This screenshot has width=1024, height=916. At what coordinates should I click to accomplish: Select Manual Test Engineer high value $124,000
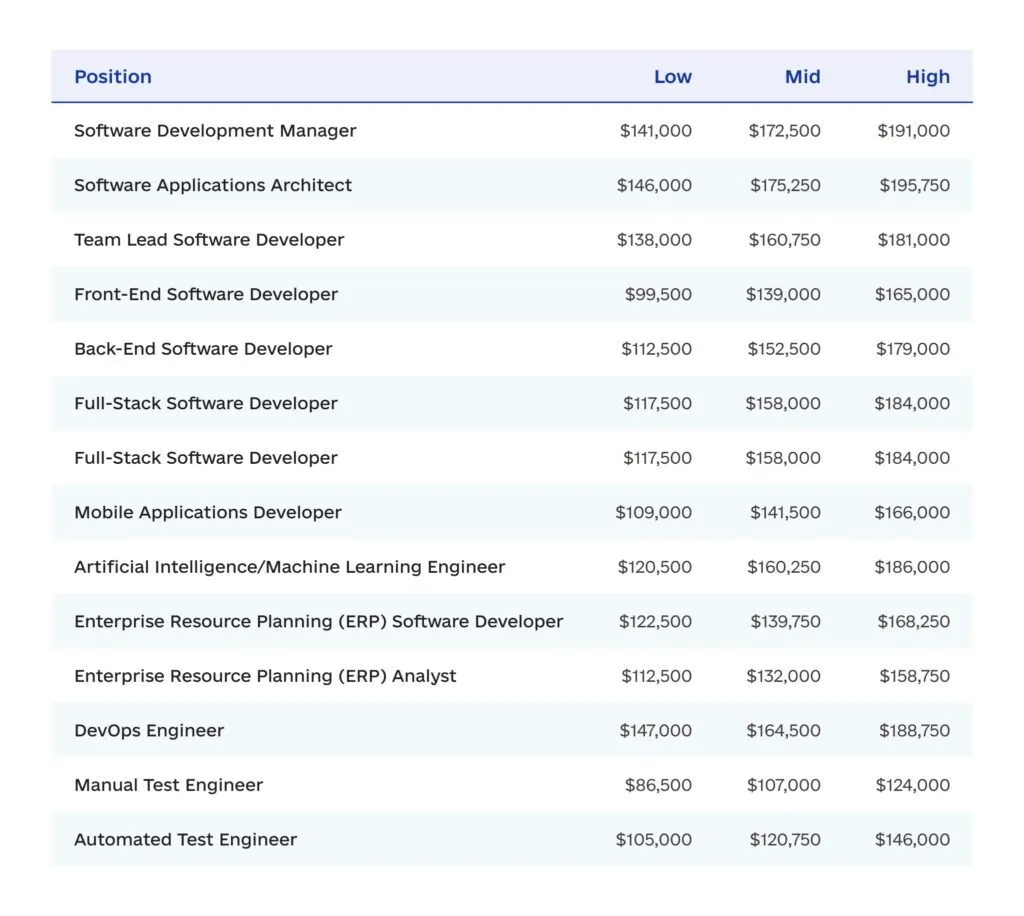tap(913, 785)
